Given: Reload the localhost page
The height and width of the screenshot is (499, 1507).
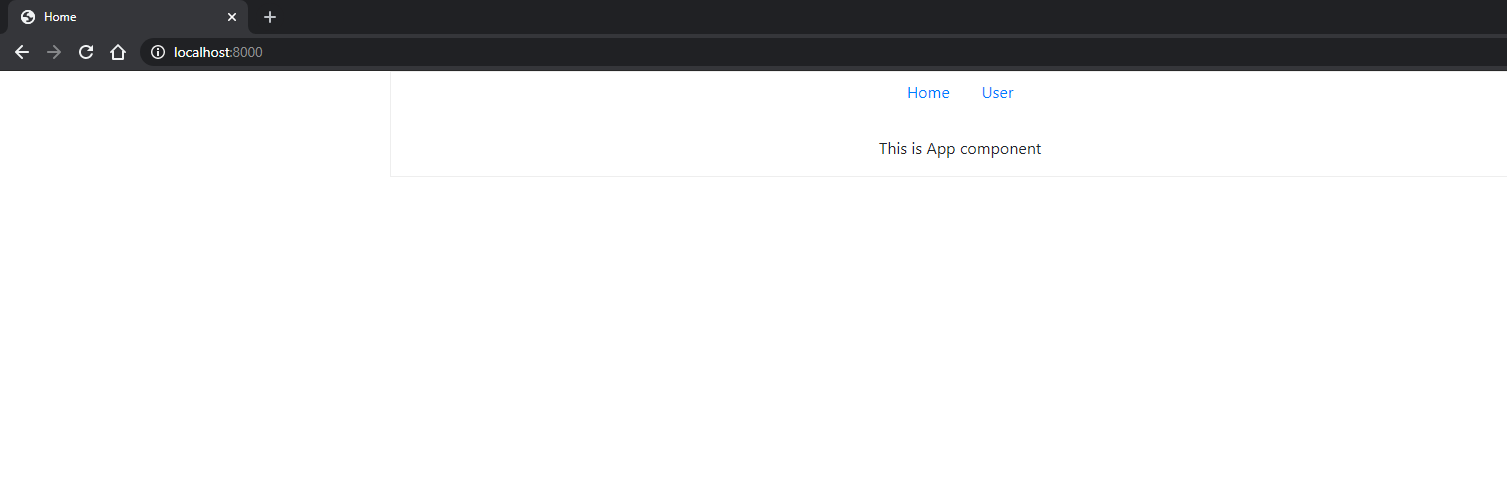Looking at the screenshot, I should click(86, 52).
